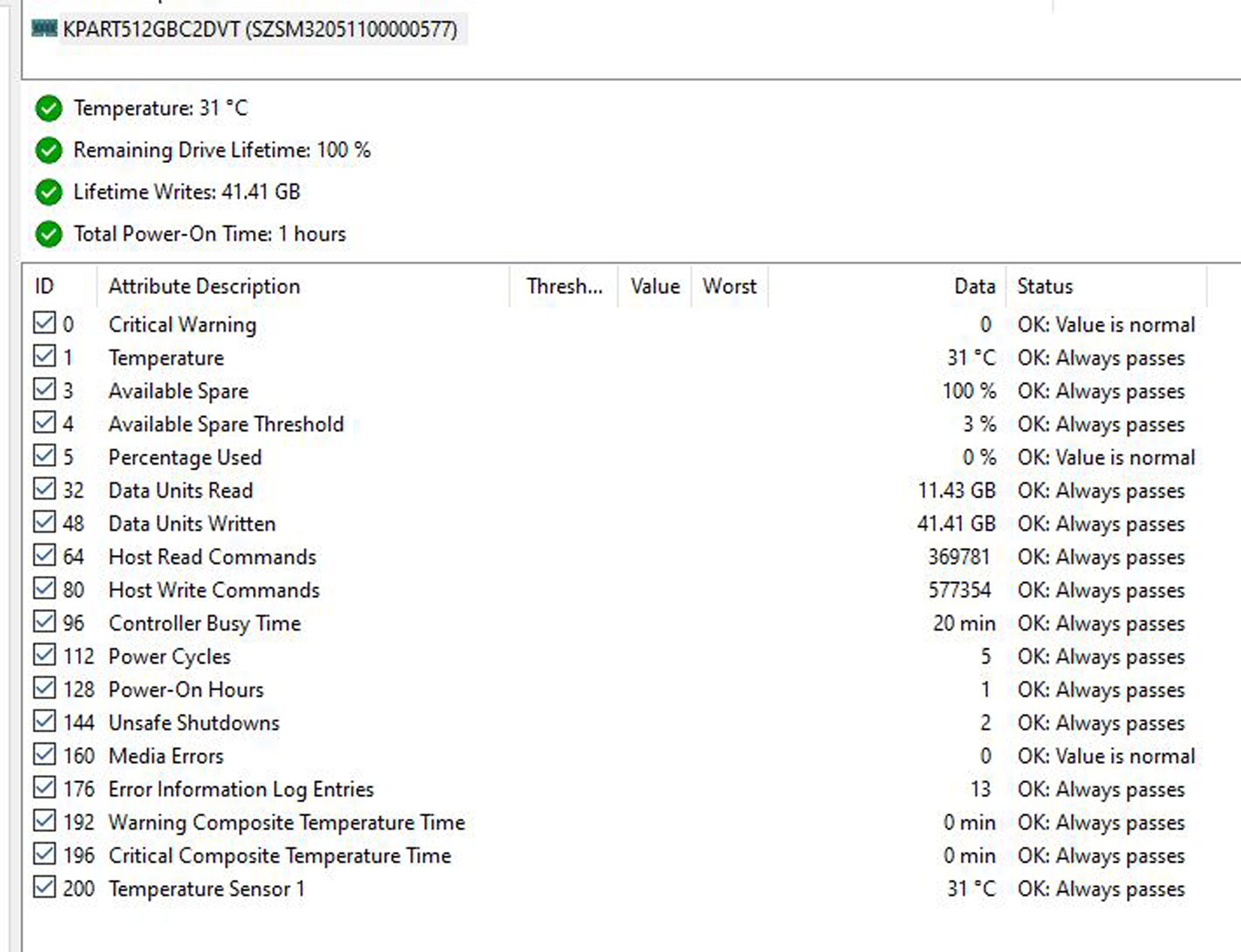1241x952 pixels.
Task: Uncheck the Media Errors checkbox
Action: [x=44, y=755]
